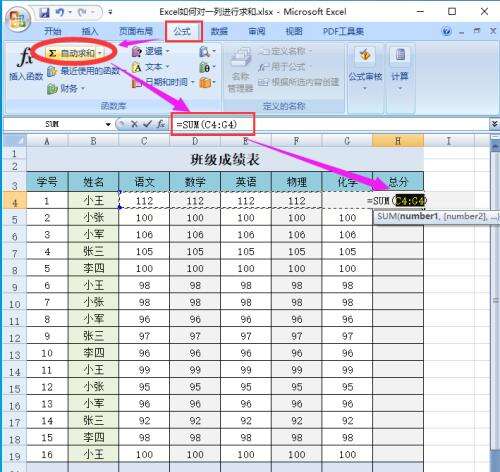Click the vertical scrollbar on the right
The image size is (500, 472).
pos(495,300)
